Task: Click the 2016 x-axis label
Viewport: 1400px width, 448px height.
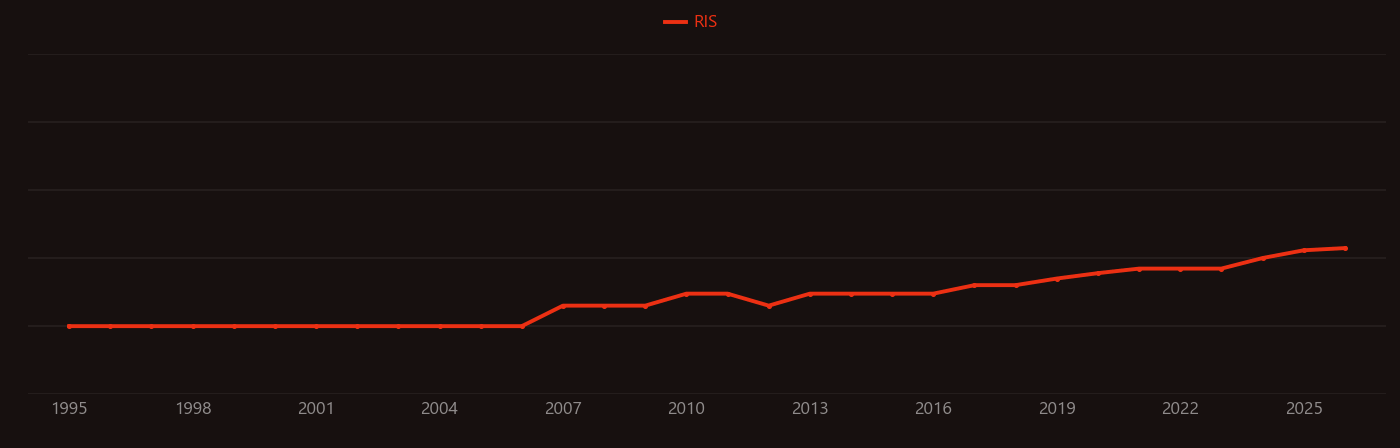Action: pos(934,409)
